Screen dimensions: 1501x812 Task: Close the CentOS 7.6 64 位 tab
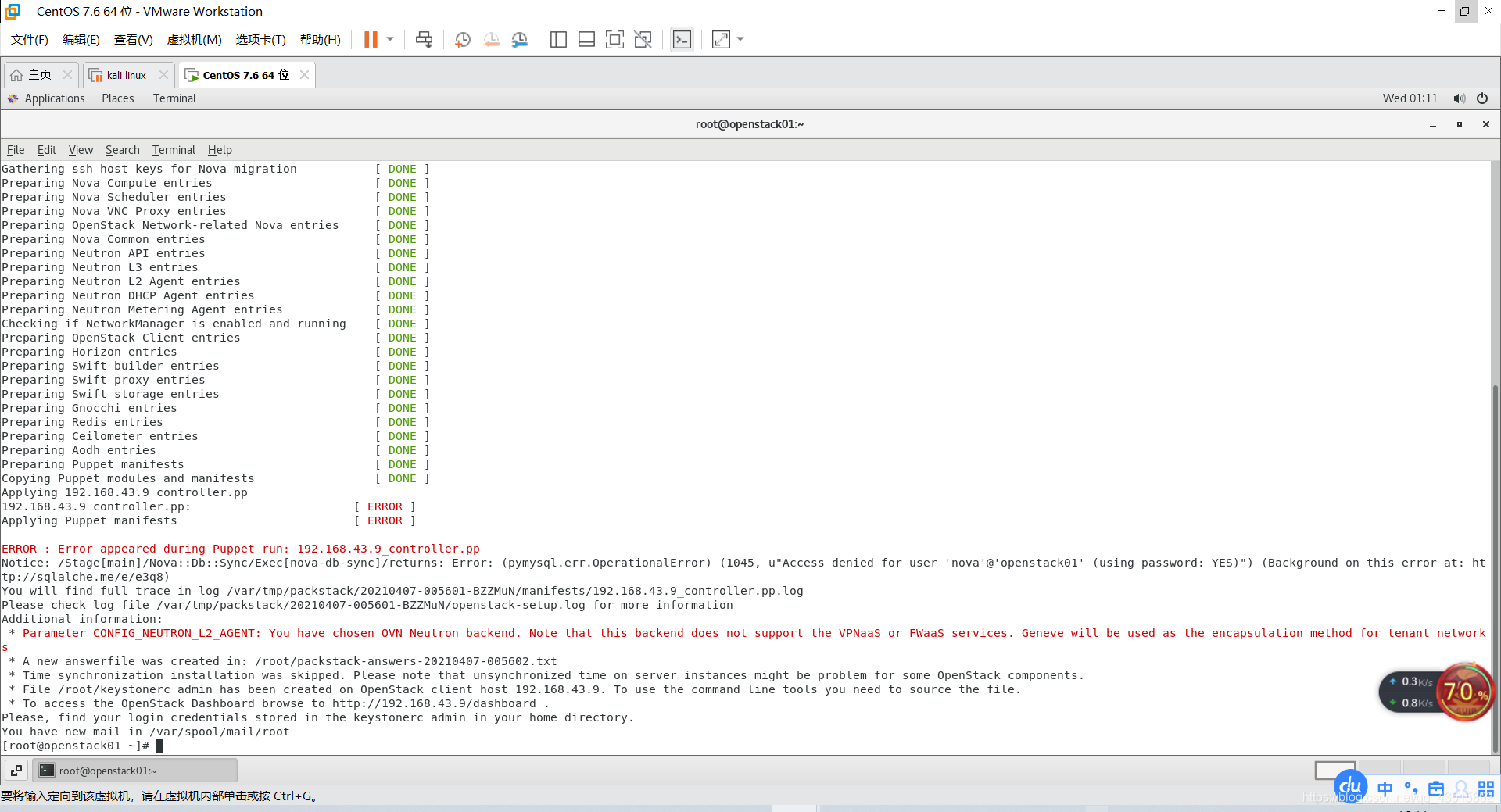tap(304, 75)
